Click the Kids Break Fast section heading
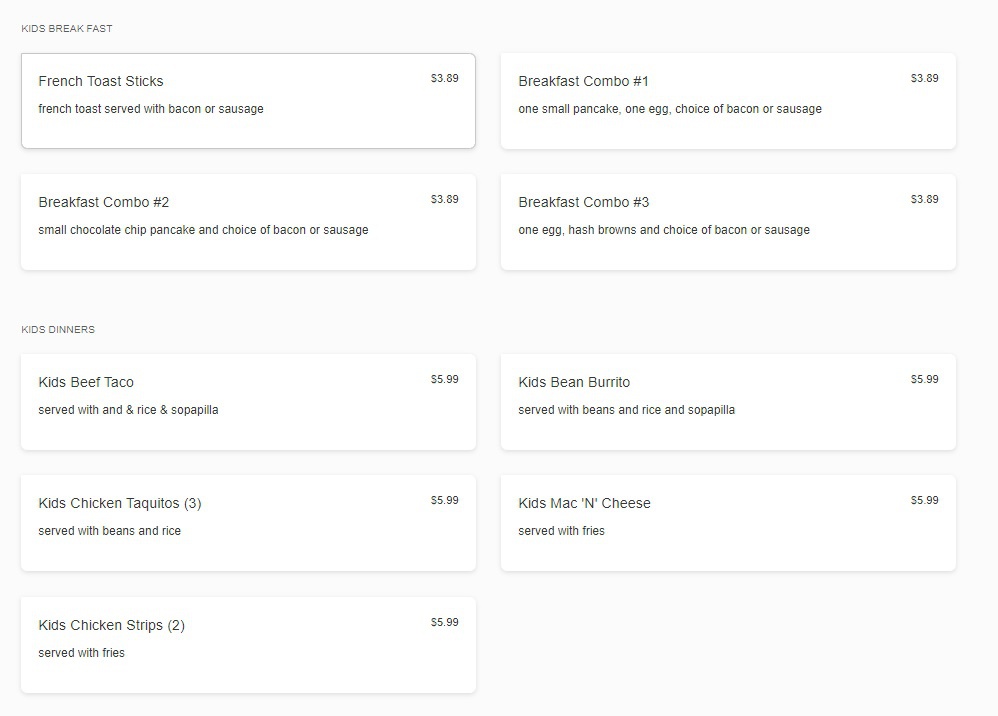The image size is (998, 716). [67, 29]
